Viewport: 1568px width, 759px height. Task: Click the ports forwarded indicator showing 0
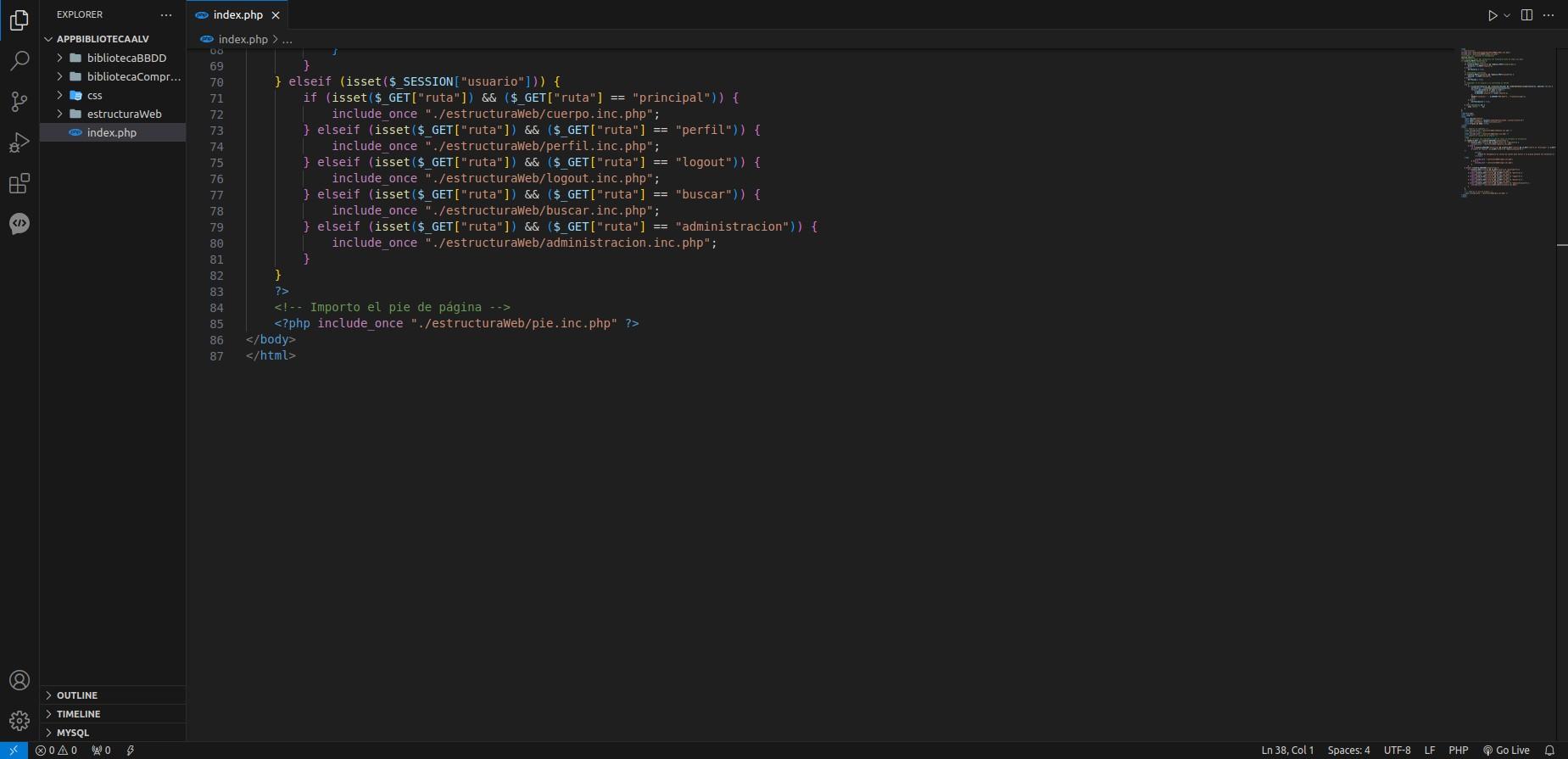pos(101,751)
